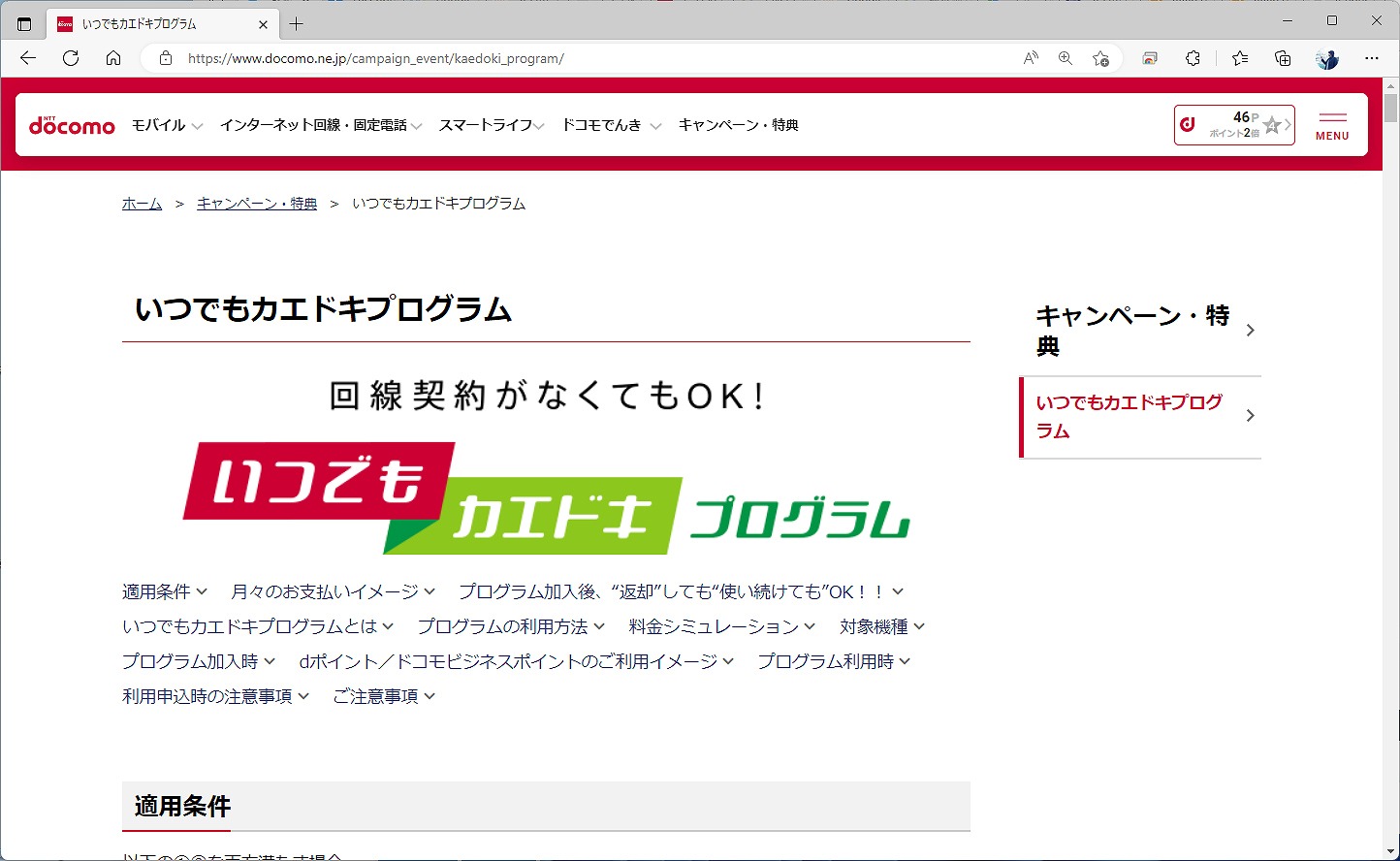Open the Extensions puzzle-piece icon
Image resolution: width=1400 pixels, height=861 pixels.
(x=1192, y=58)
